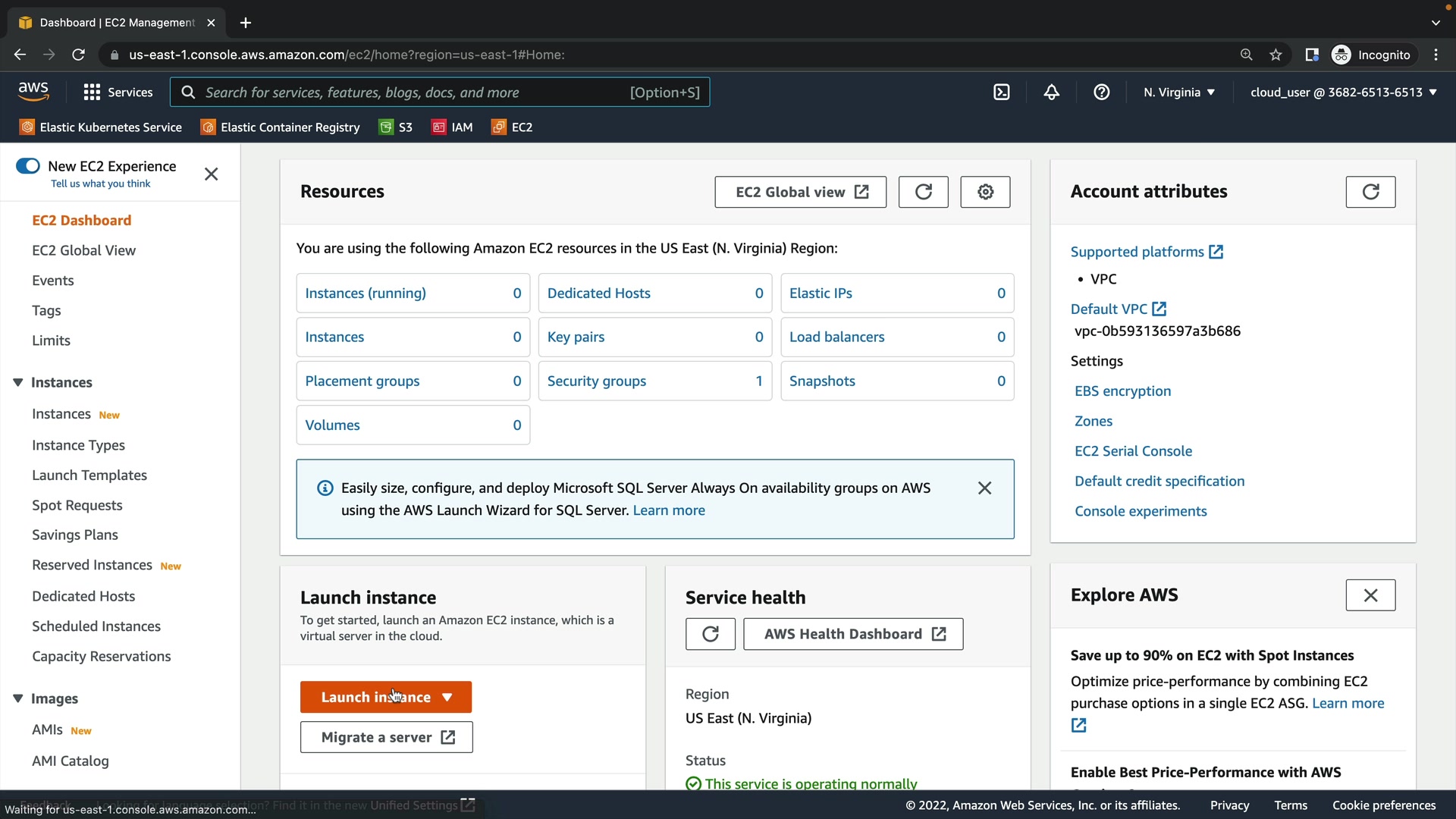1456x819 pixels.
Task: Open Launch Templates in sidebar
Action: (89, 475)
